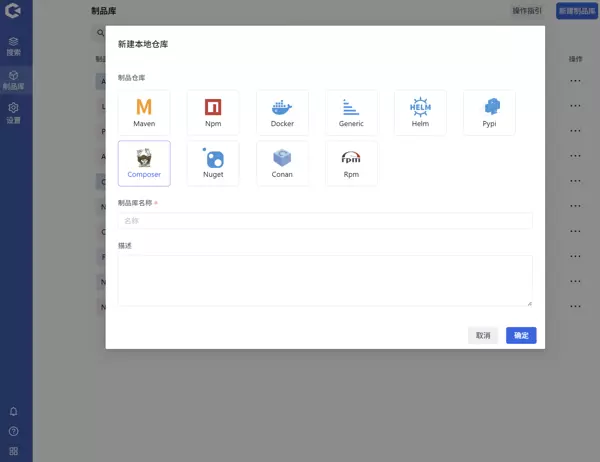Select the Docker repository type
This screenshot has width=600, height=462.
pyautogui.click(x=282, y=112)
